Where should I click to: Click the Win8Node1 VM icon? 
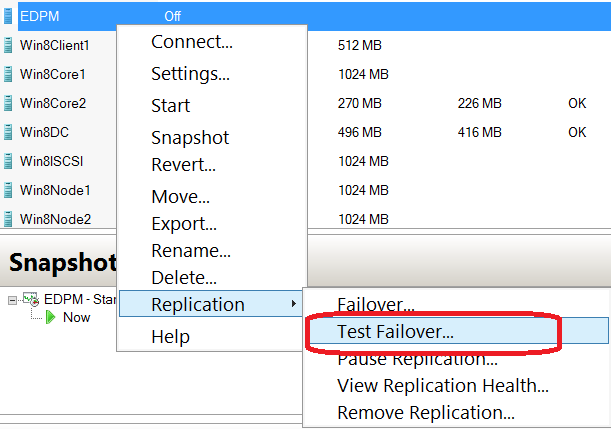click(8, 190)
